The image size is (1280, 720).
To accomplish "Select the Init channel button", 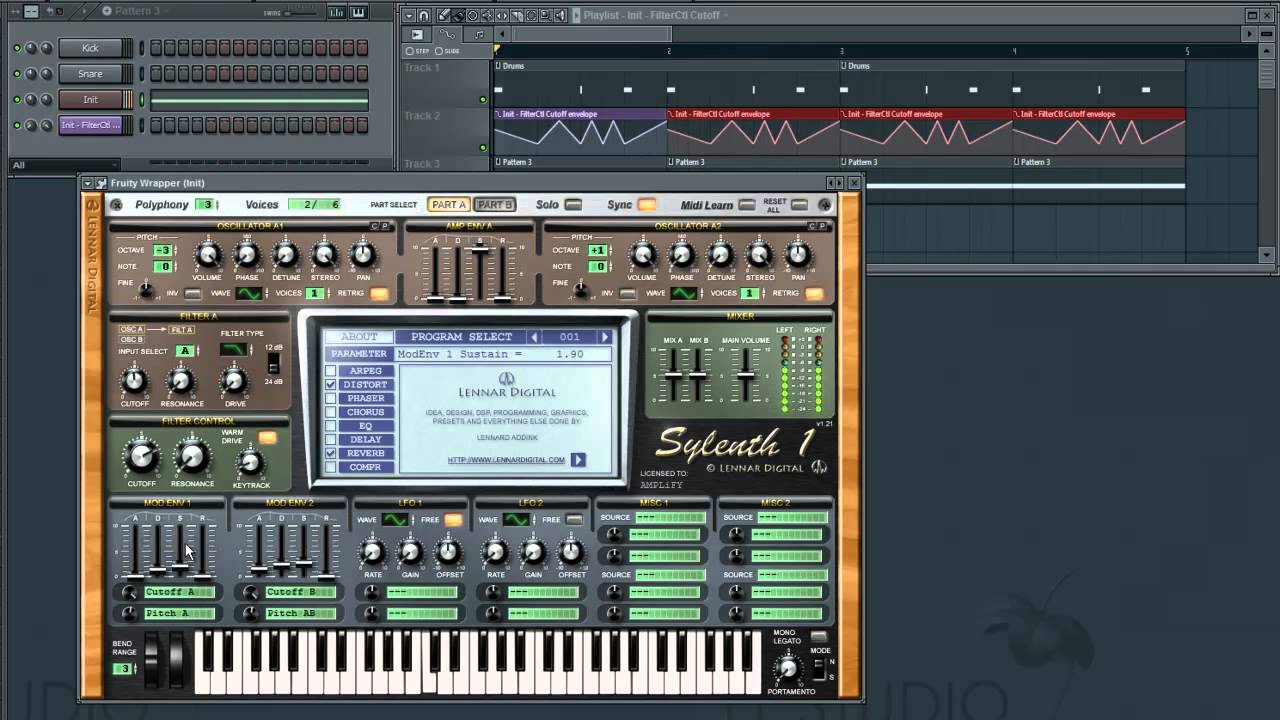I will point(91,100).
